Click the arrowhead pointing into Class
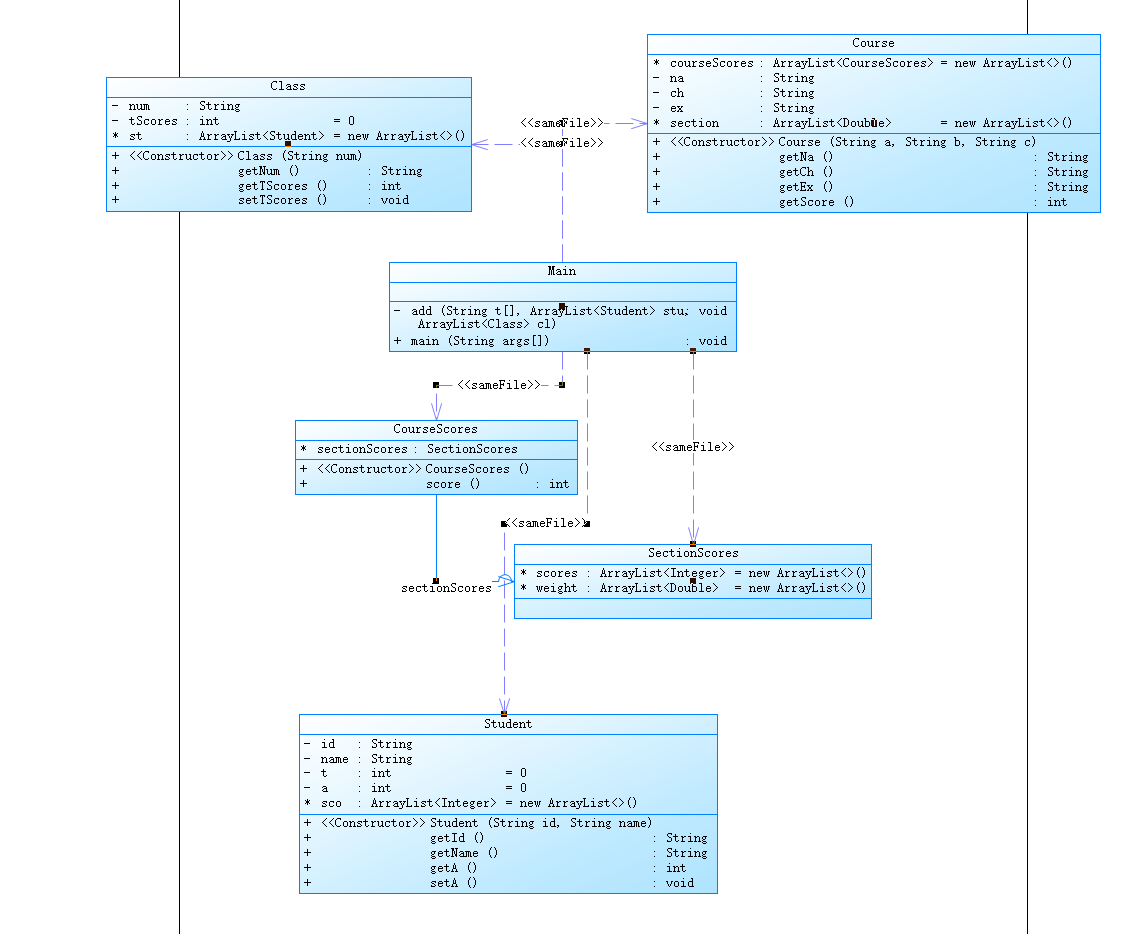The height and width of the screenshot is (934, 1126). click(x=480, y=144)
